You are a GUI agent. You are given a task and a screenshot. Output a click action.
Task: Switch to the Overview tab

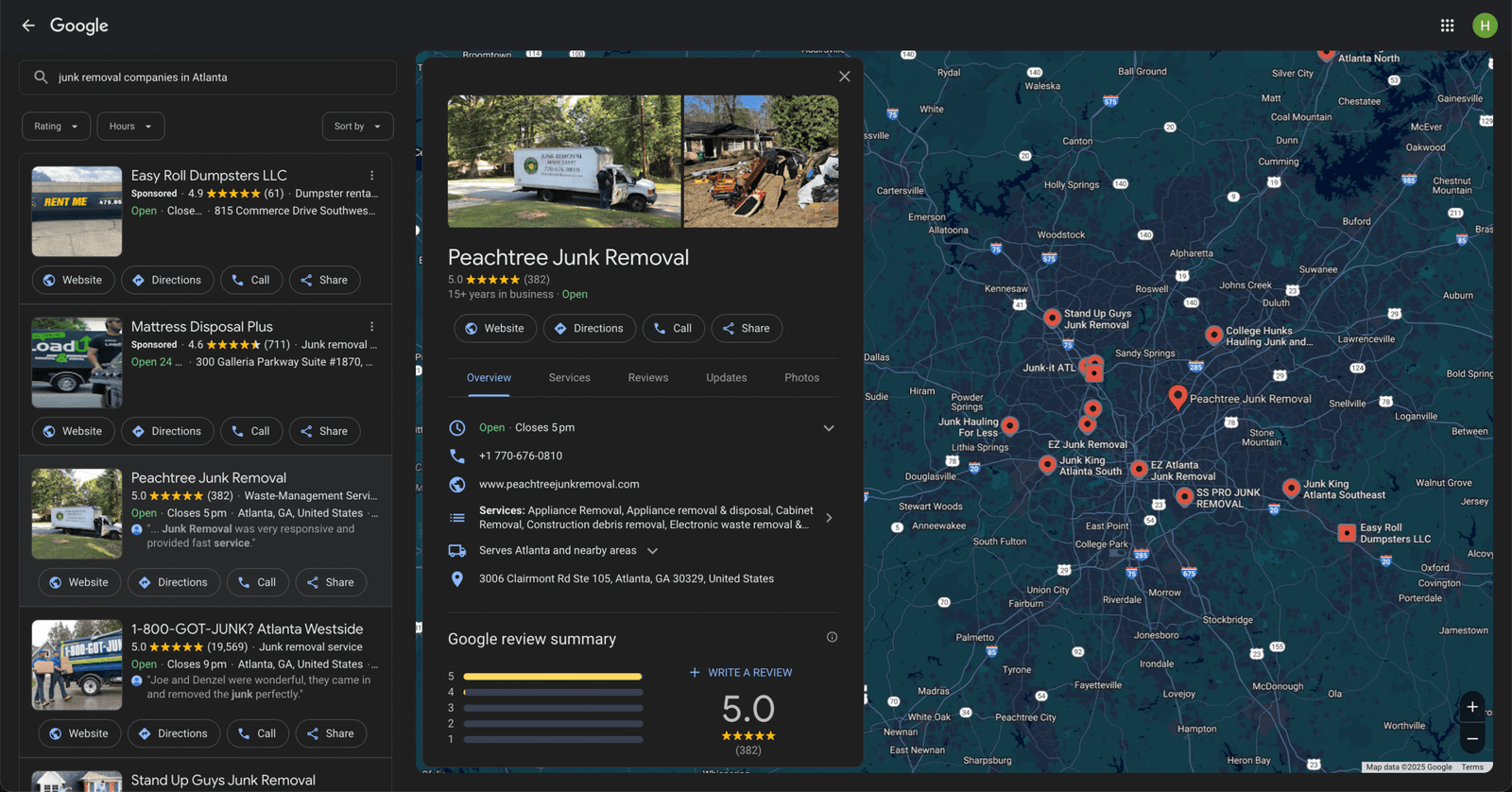[489, 378]
